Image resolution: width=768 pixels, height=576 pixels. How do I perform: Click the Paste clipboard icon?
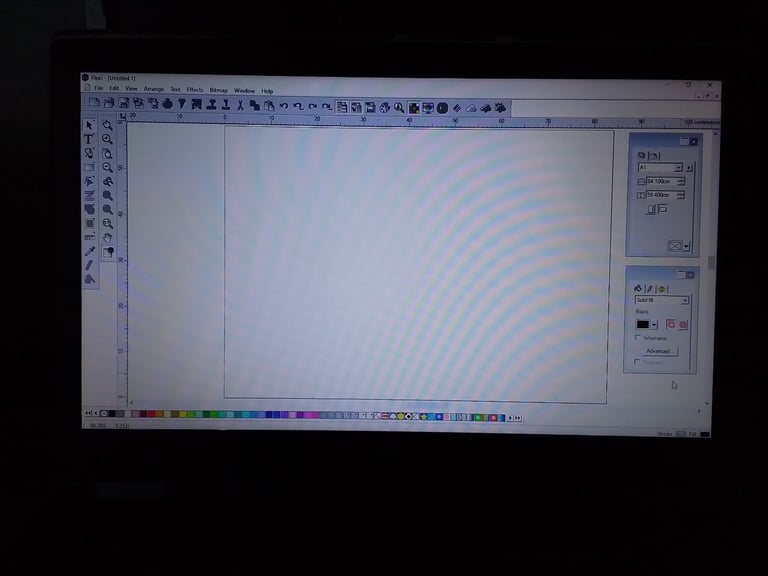(269, 105)
